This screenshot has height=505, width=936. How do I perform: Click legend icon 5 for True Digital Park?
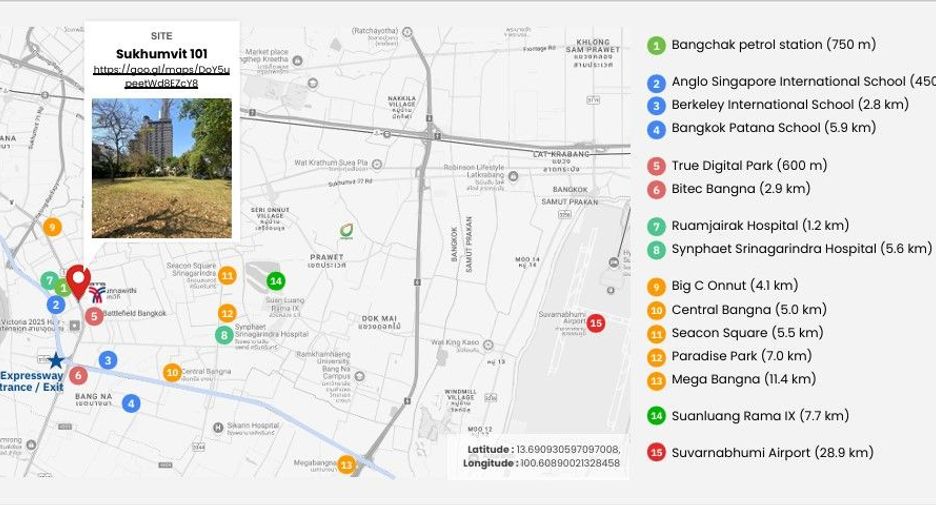656,166
